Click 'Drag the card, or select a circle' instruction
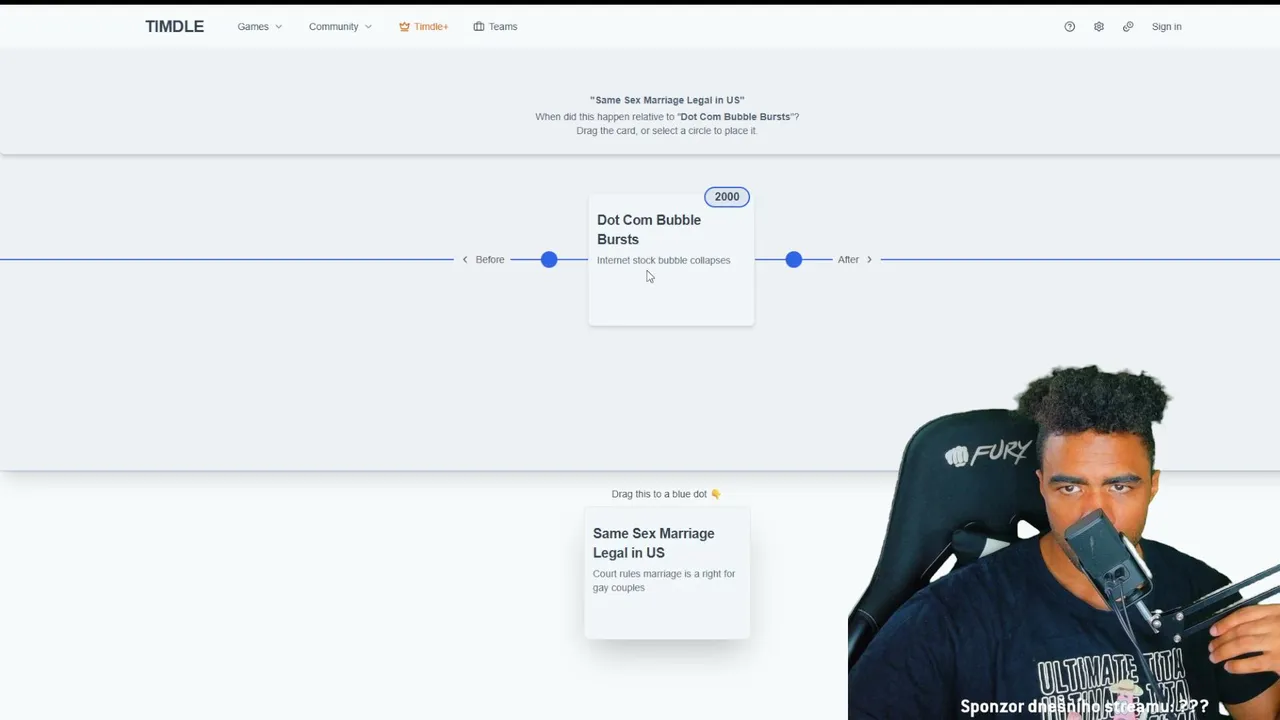 (x=667, y=131)
